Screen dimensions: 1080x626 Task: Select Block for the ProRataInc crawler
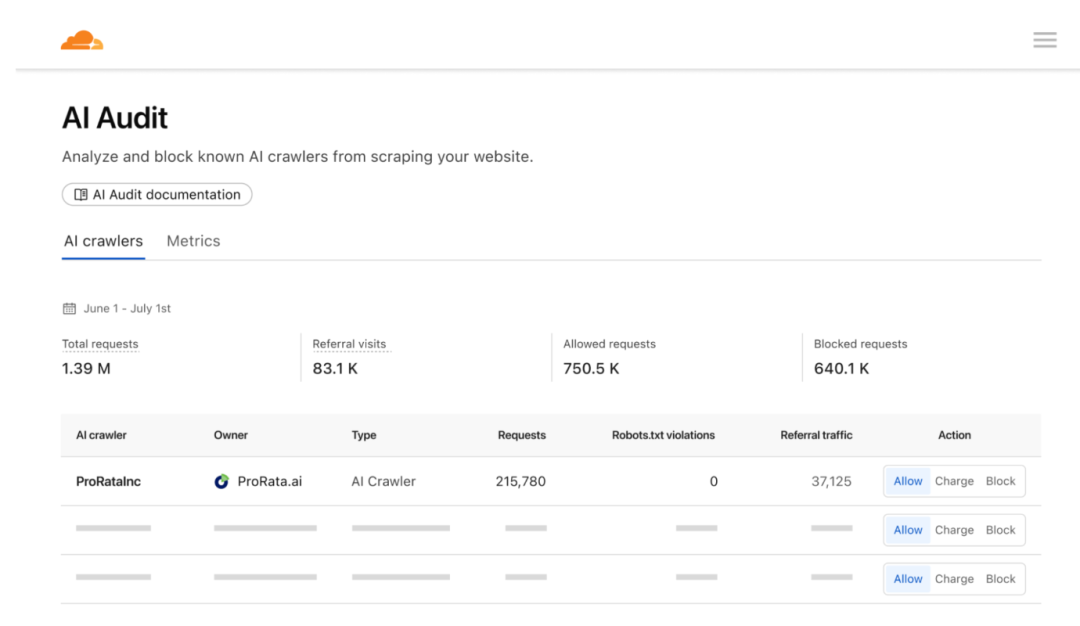(1000, 481)
